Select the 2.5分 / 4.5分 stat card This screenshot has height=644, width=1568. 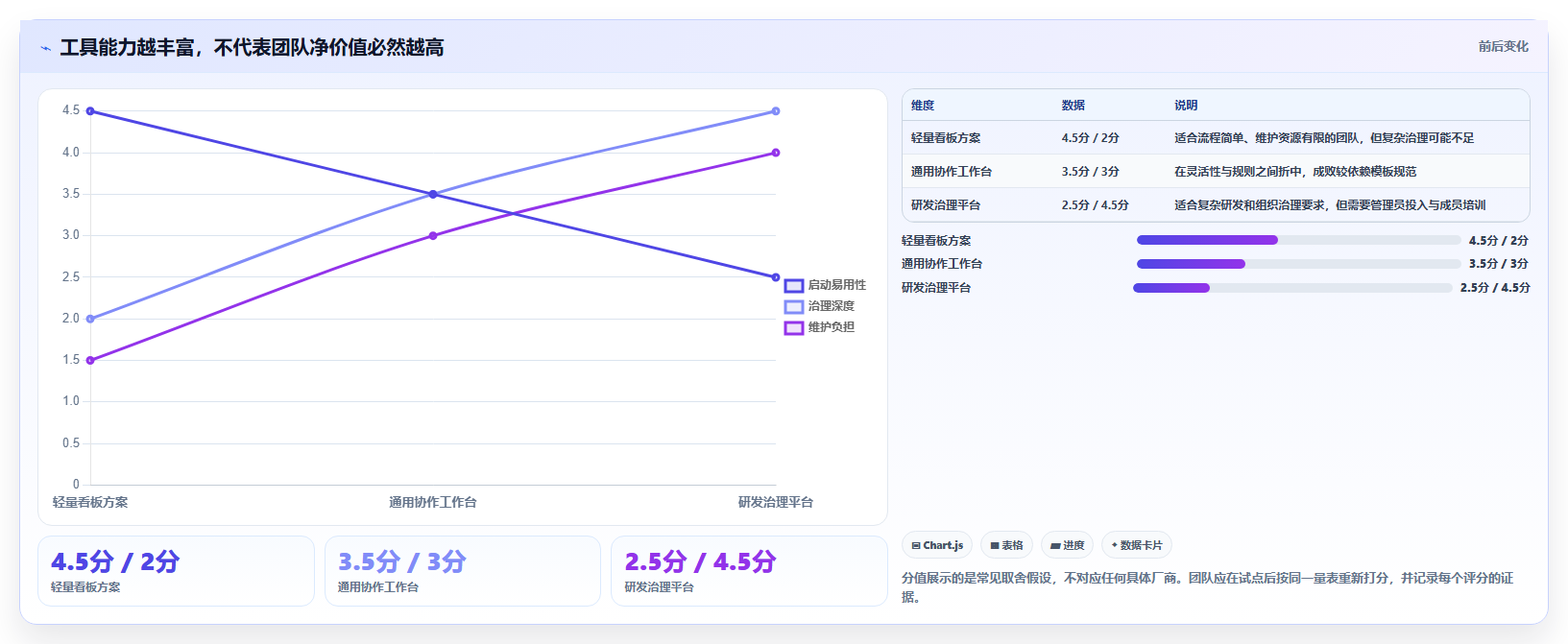click(x=749, y=571)
